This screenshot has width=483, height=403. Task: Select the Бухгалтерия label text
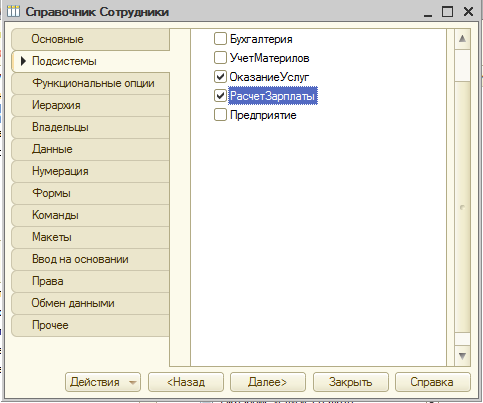coord(261,39)
